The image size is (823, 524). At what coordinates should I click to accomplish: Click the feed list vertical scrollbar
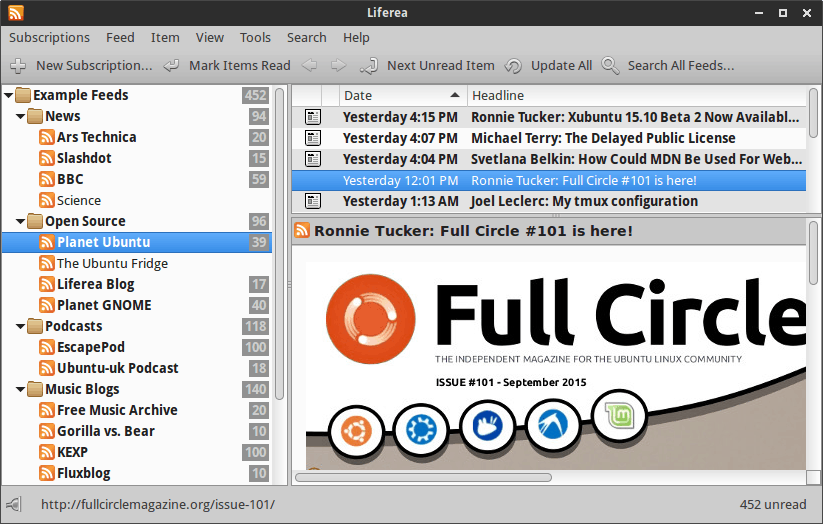pos(279,244)
